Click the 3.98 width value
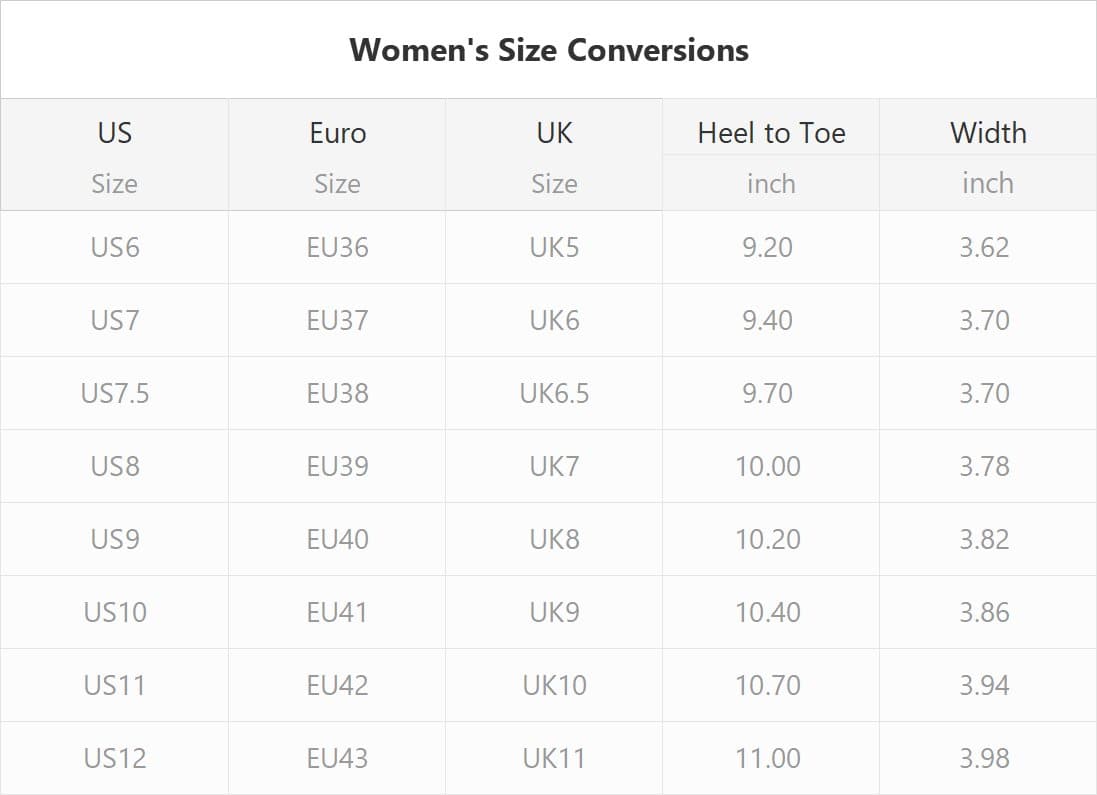The image size is (1097, 795). [985, 758]
